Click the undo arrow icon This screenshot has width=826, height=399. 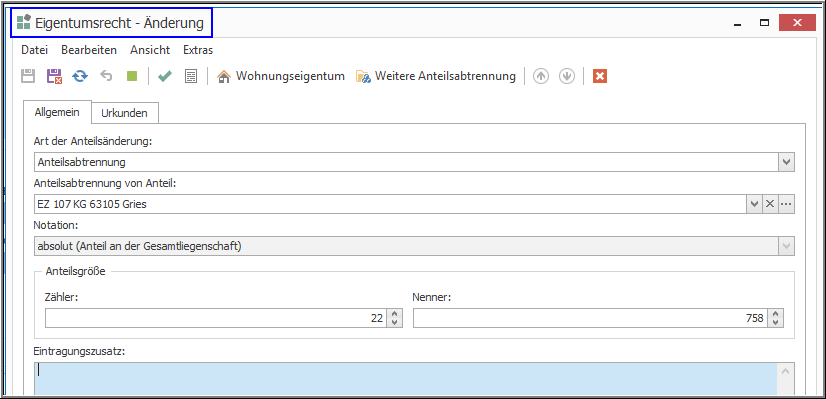click(106, 76)
